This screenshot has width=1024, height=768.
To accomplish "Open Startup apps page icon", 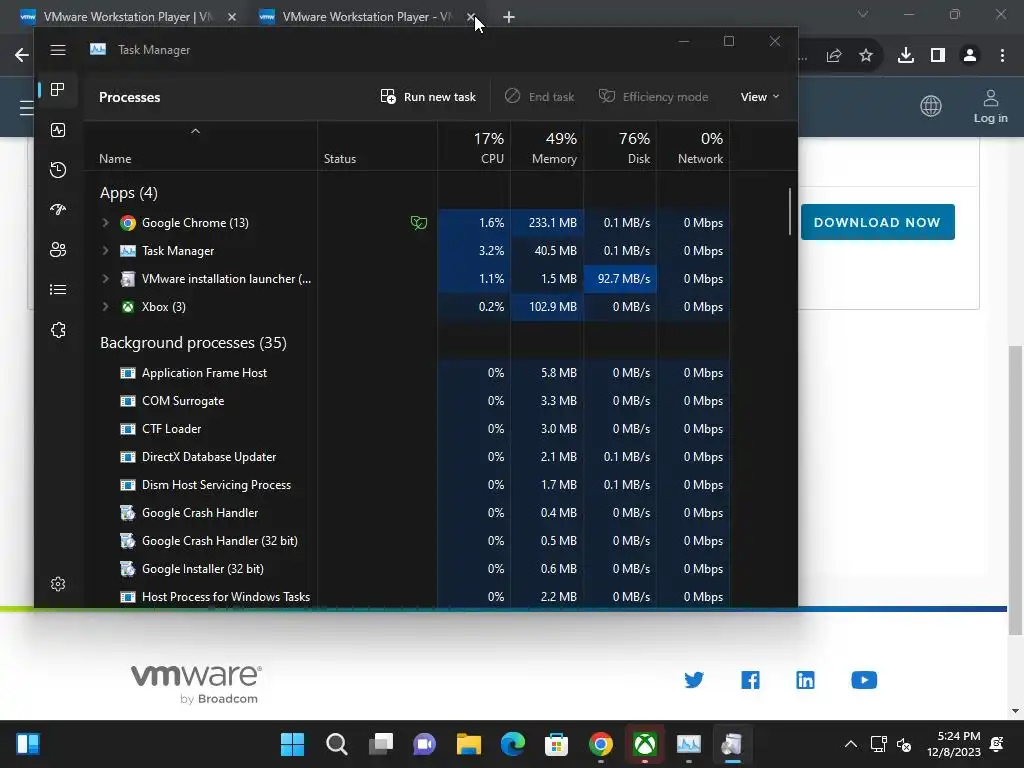I will [58, 210].
